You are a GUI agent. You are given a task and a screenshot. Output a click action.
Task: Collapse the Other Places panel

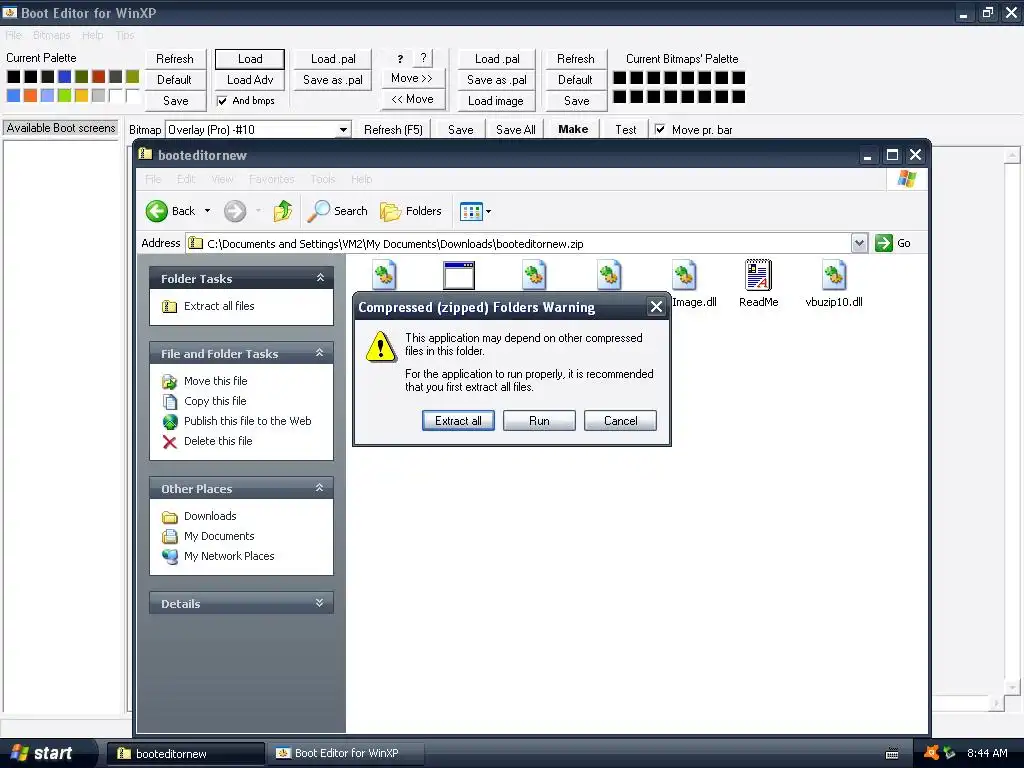[x=320, y=488]
